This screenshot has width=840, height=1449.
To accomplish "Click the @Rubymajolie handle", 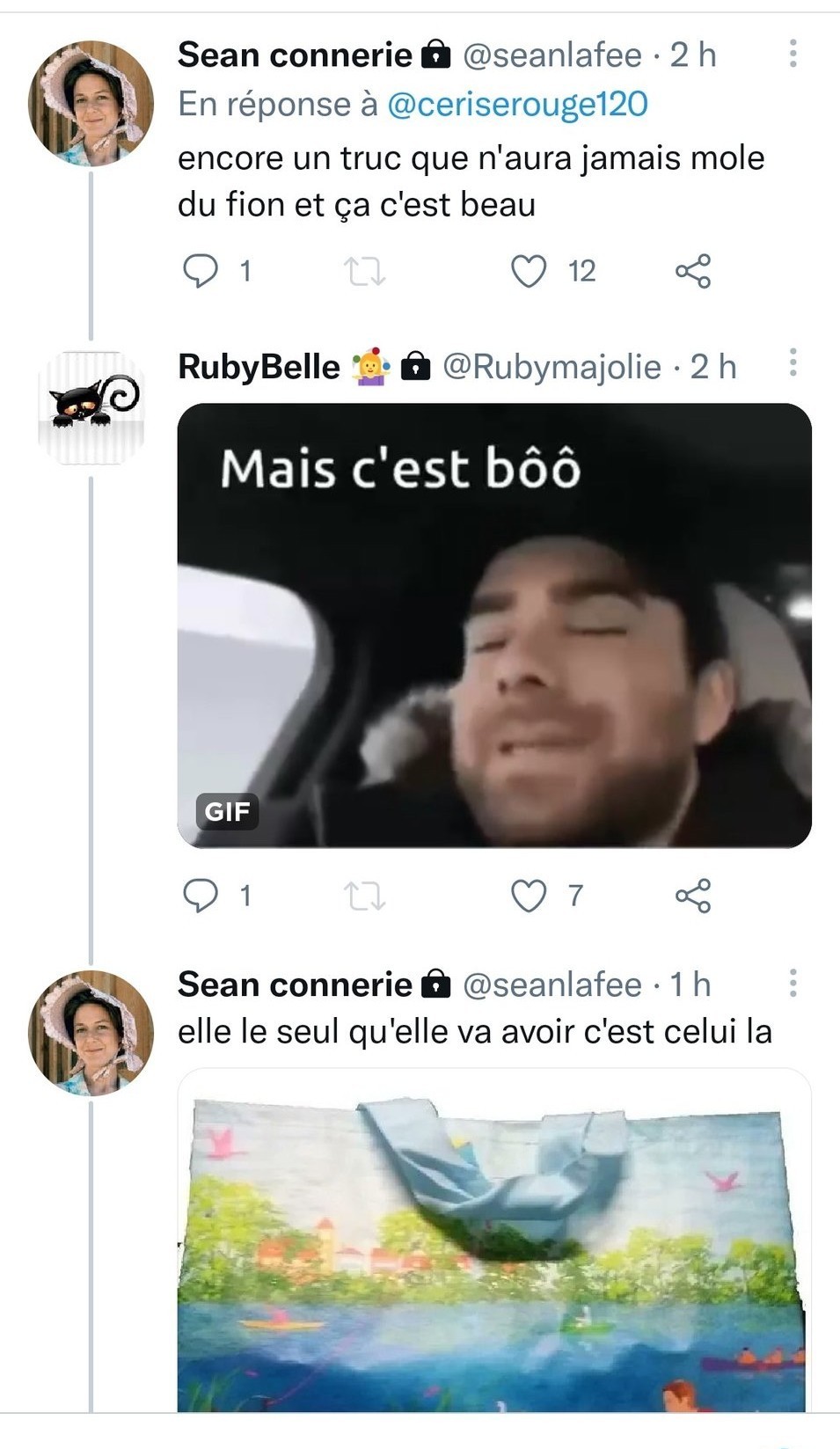I will click(x=551, y=367).
